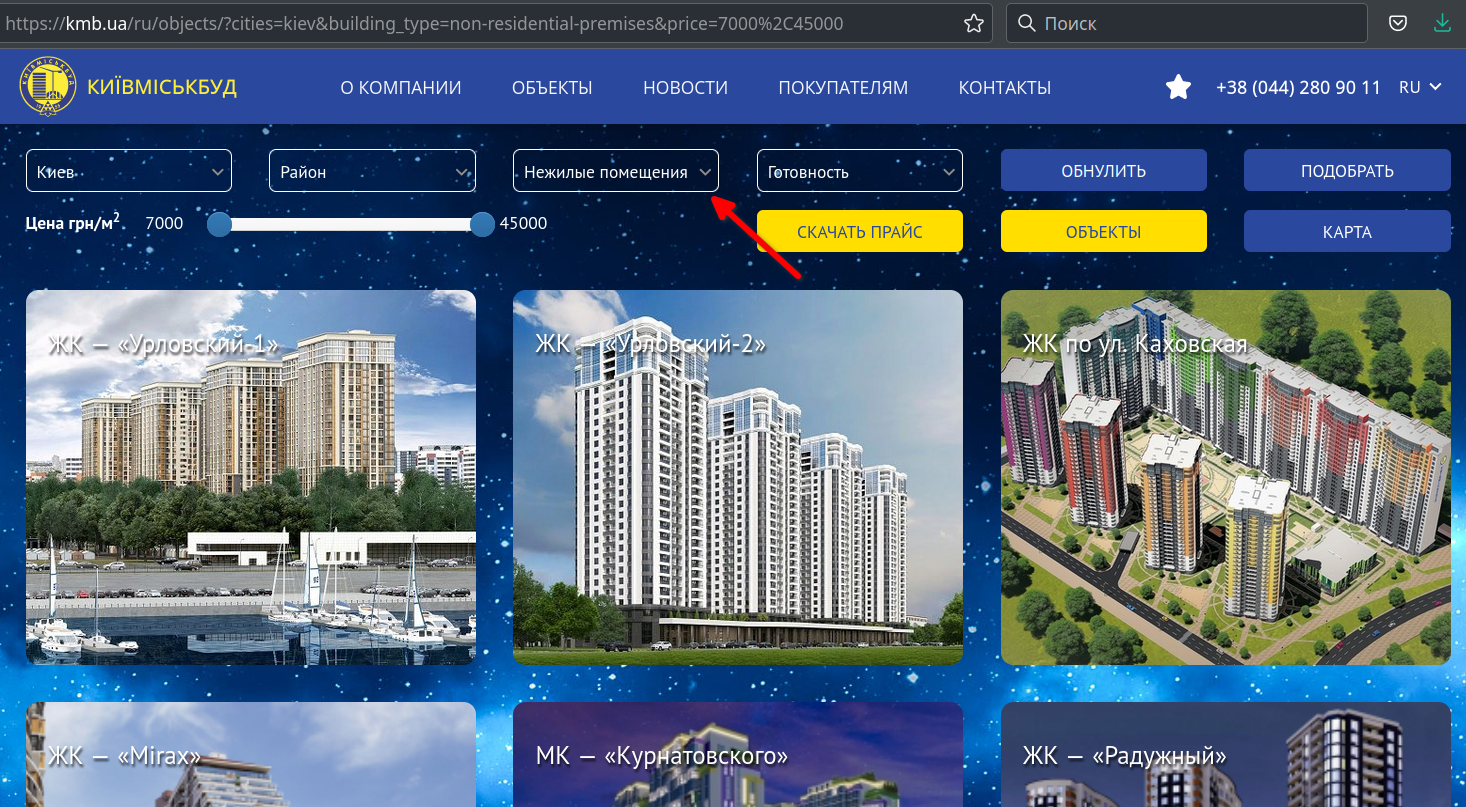Viewport: 1466px width, 807px height.
Task: Open the ЖК по ул. Каховская card
Action: tap(1226, 477)
